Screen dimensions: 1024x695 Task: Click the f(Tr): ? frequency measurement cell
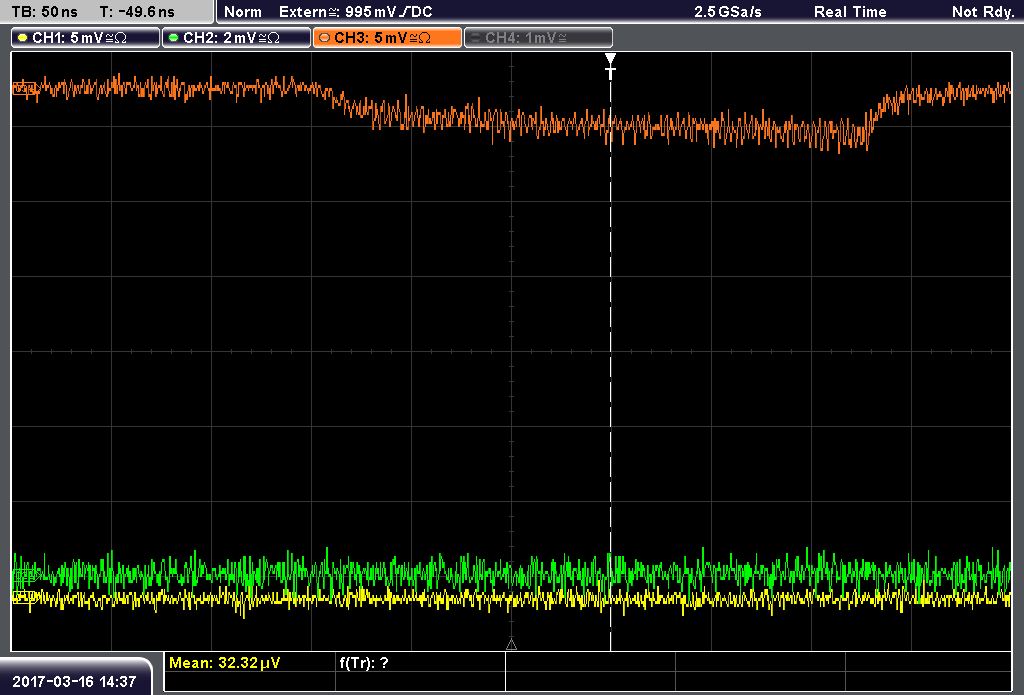click(421, 662)
